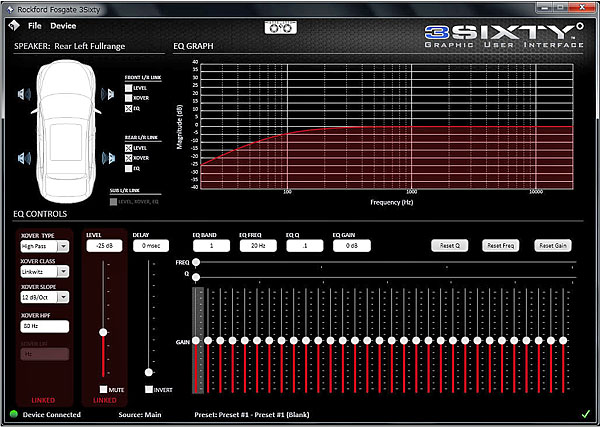Toggle Front L/R Link EQ checkbox
The width and height of the screenshot is (600, 427).
[x=129, y=109]
